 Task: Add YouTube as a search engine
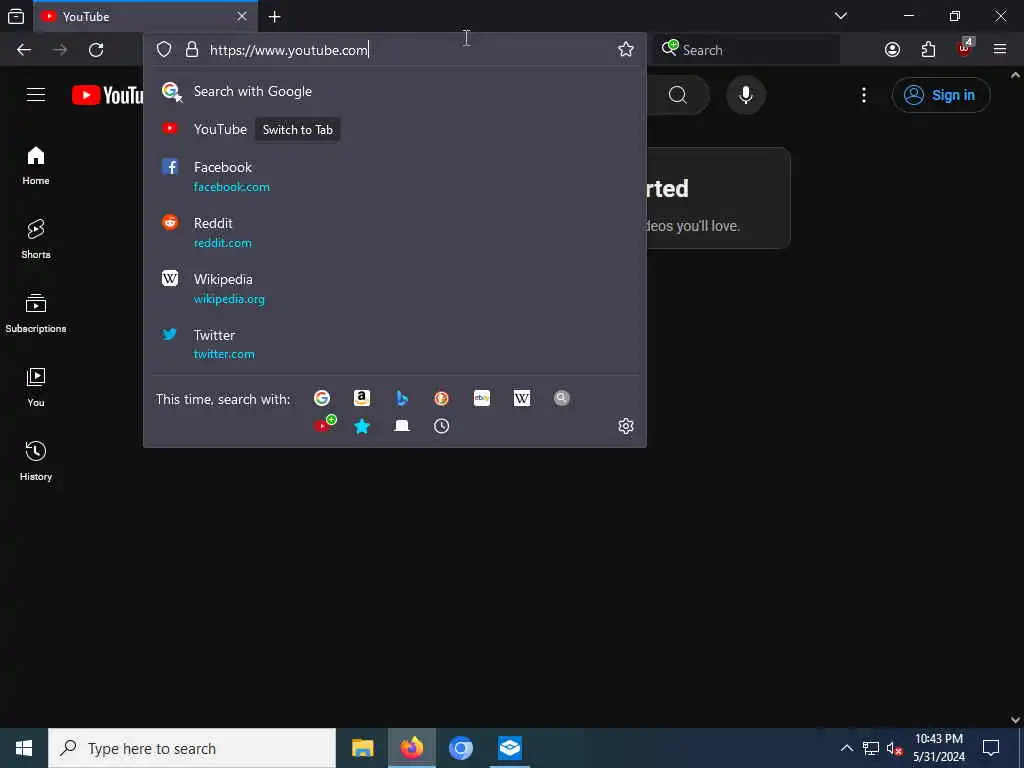(x=325, y=424)
